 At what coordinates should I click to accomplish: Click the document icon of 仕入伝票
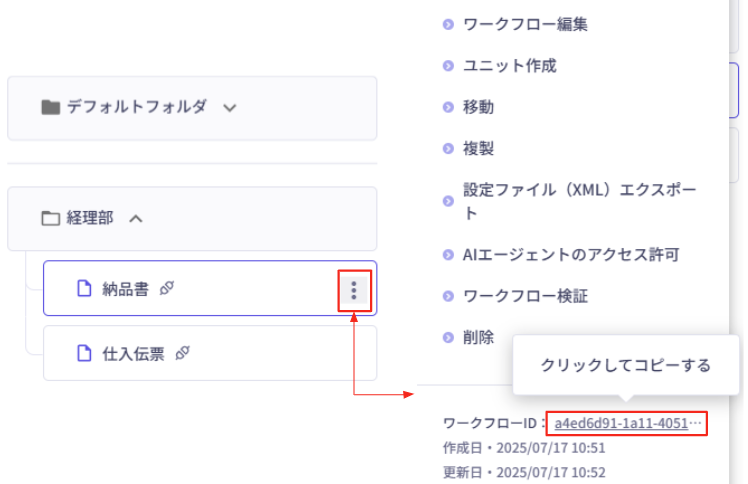click(x=84, y=353)
